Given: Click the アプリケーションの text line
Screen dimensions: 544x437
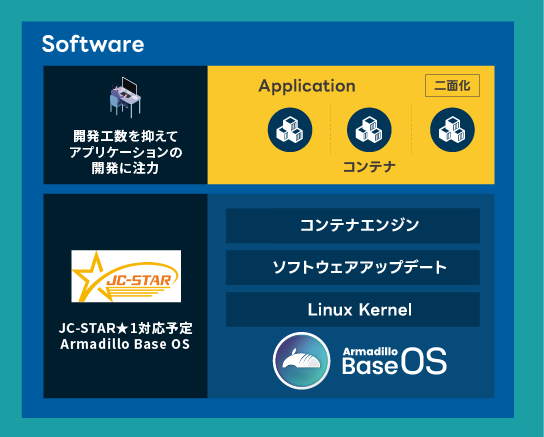Looking at the screenshot, I should click(x=126, y=152).
